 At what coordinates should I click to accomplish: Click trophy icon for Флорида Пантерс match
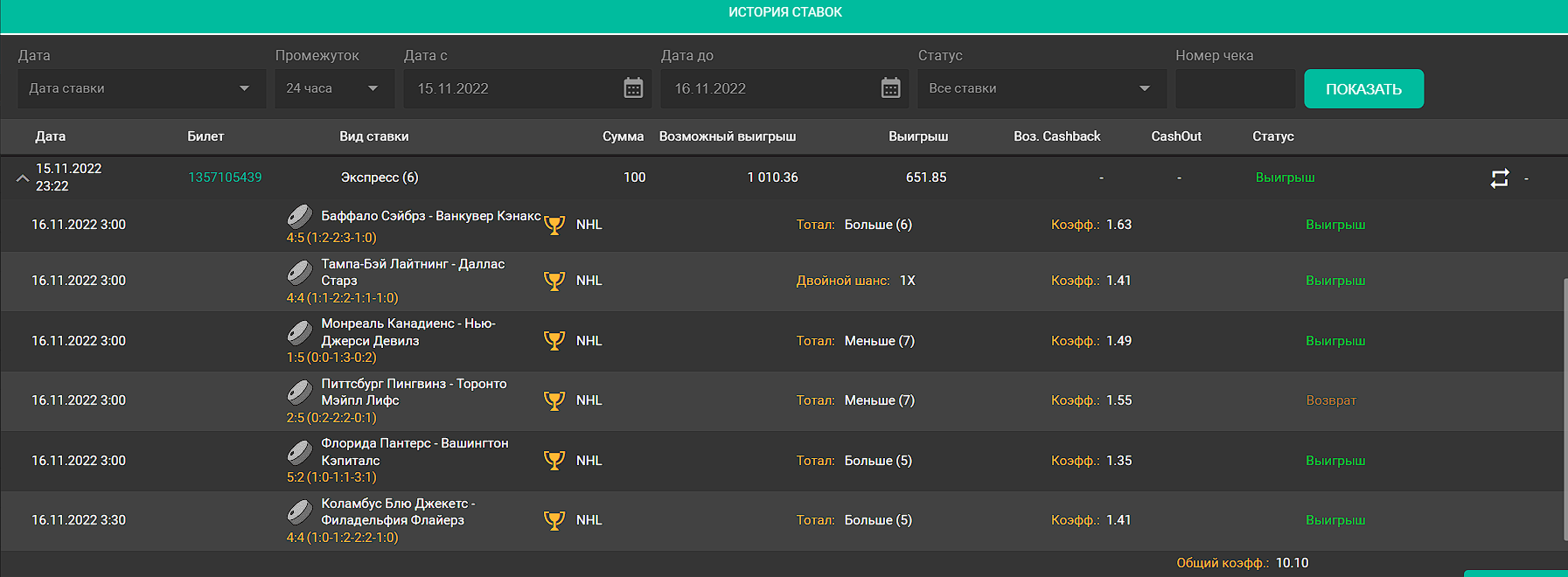click(x=554, y=461)
